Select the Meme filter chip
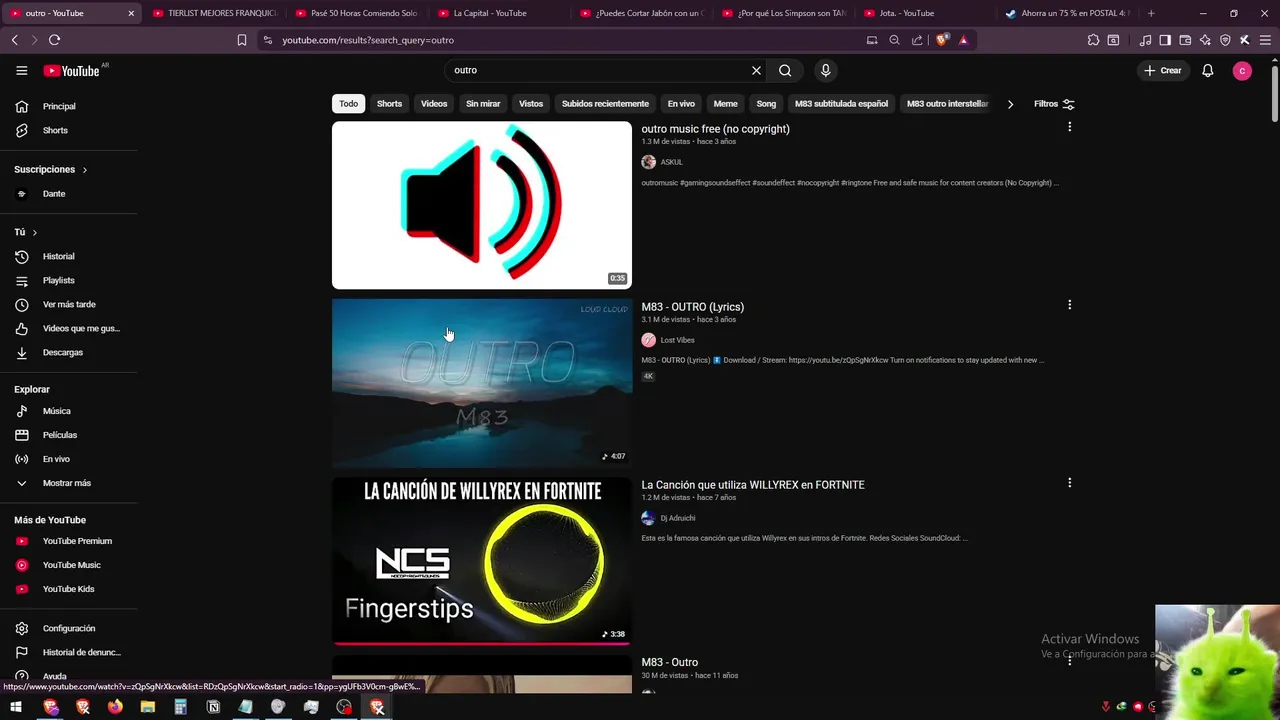 725,104
